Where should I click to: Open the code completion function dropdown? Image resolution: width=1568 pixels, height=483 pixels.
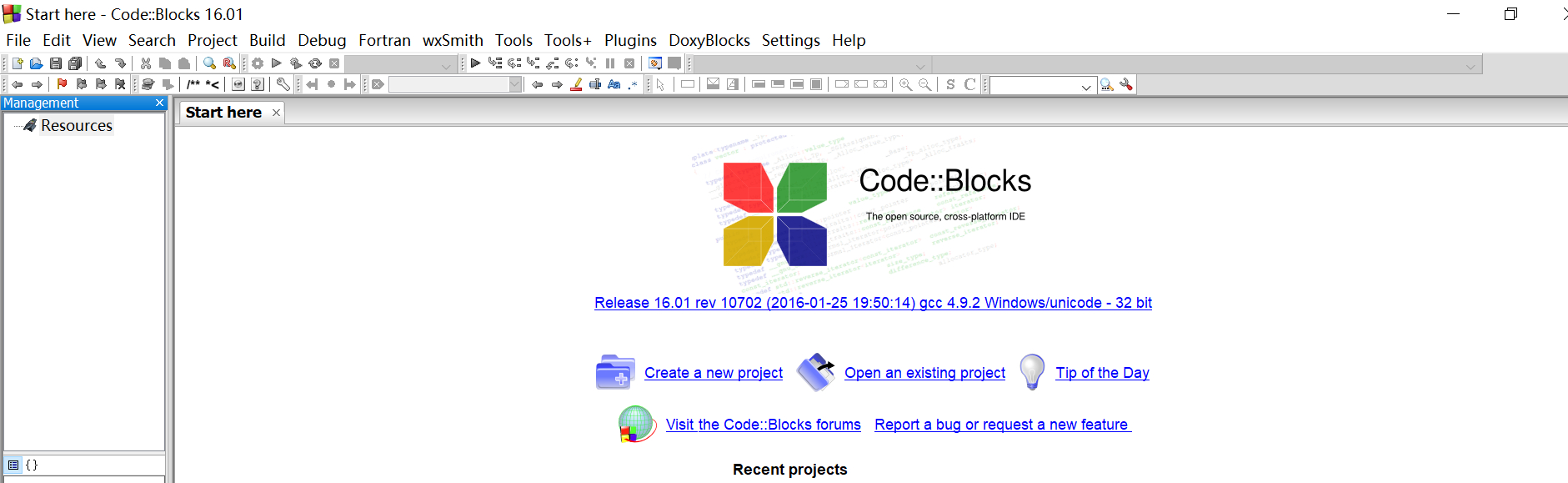point(1206,64)
